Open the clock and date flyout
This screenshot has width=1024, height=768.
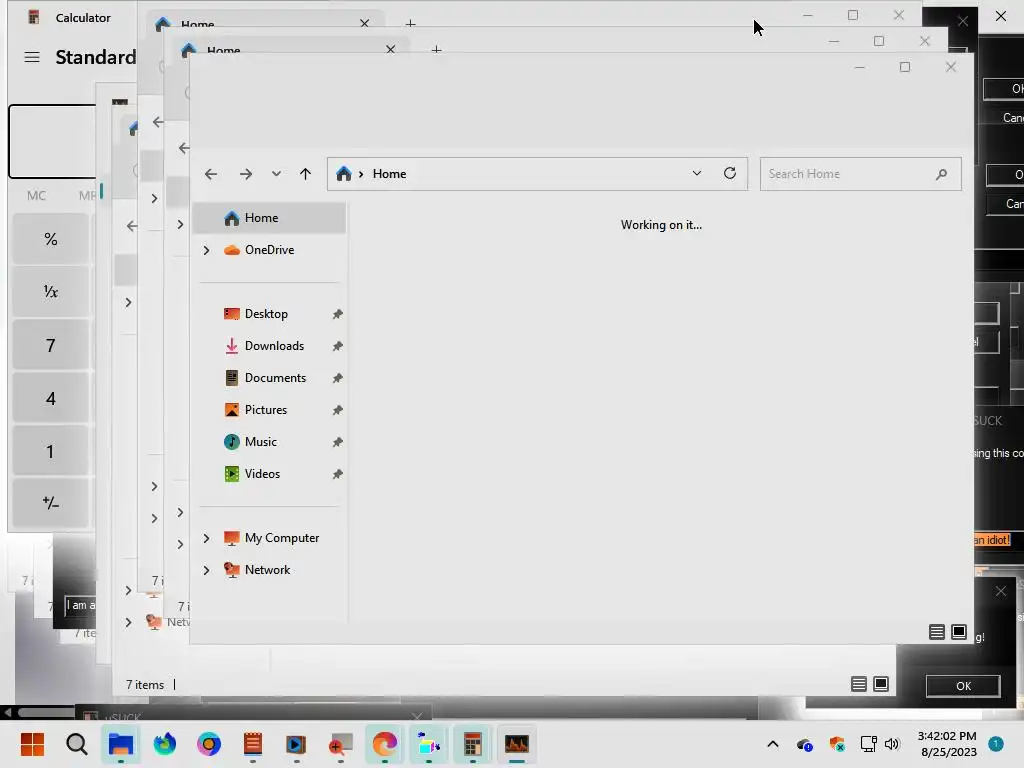[x=948, y=744]
